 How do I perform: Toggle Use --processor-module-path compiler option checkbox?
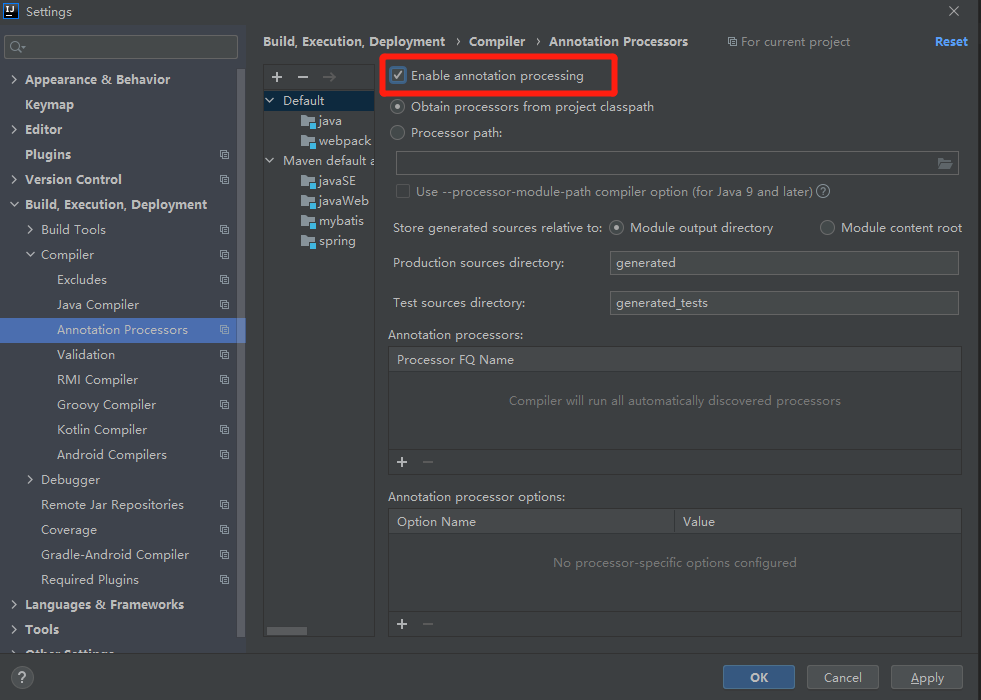(x=403, y=191)
